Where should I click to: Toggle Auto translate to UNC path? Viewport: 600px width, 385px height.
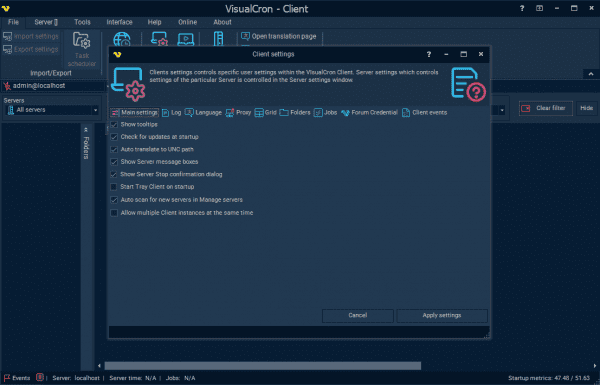coord(114,150)
